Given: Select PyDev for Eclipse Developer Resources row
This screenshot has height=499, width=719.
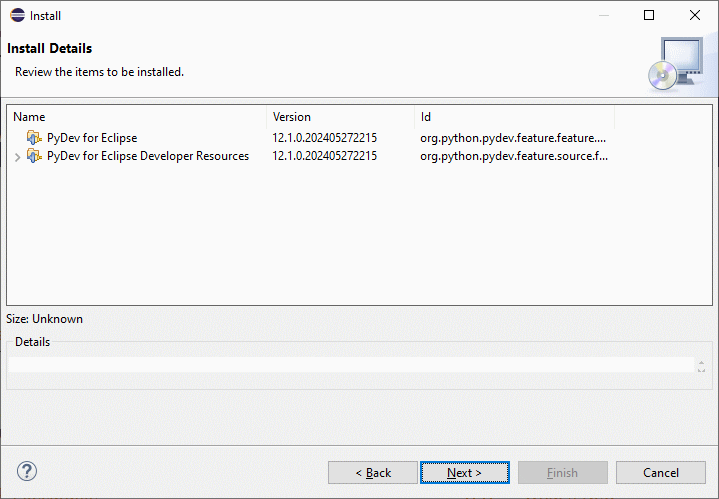Looking at the screenshot, I should [359, 156].
